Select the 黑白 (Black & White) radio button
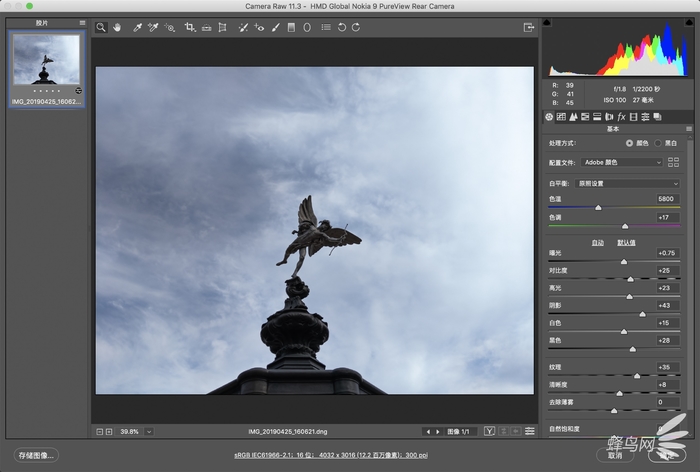 657,144
